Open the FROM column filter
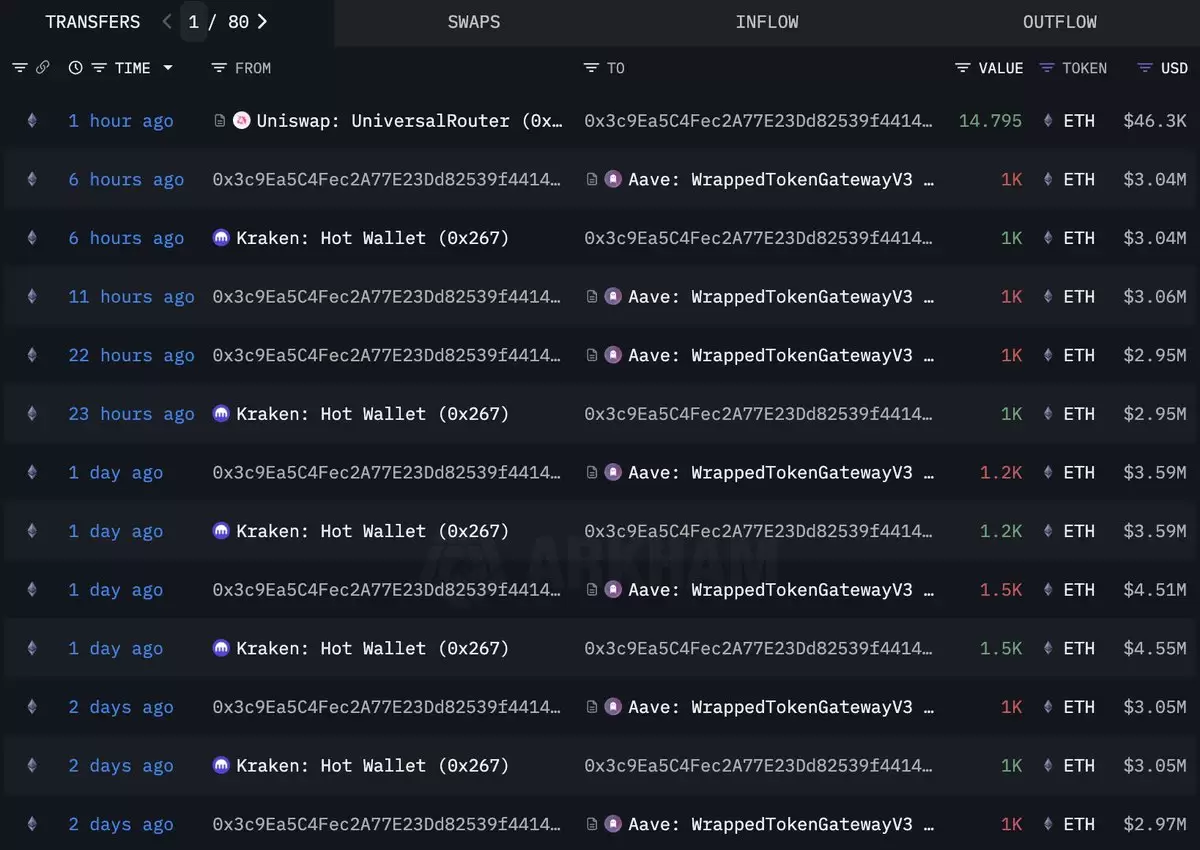This screenshot has height=850, width=1200. pyautogui.click(x=220, y=68)
